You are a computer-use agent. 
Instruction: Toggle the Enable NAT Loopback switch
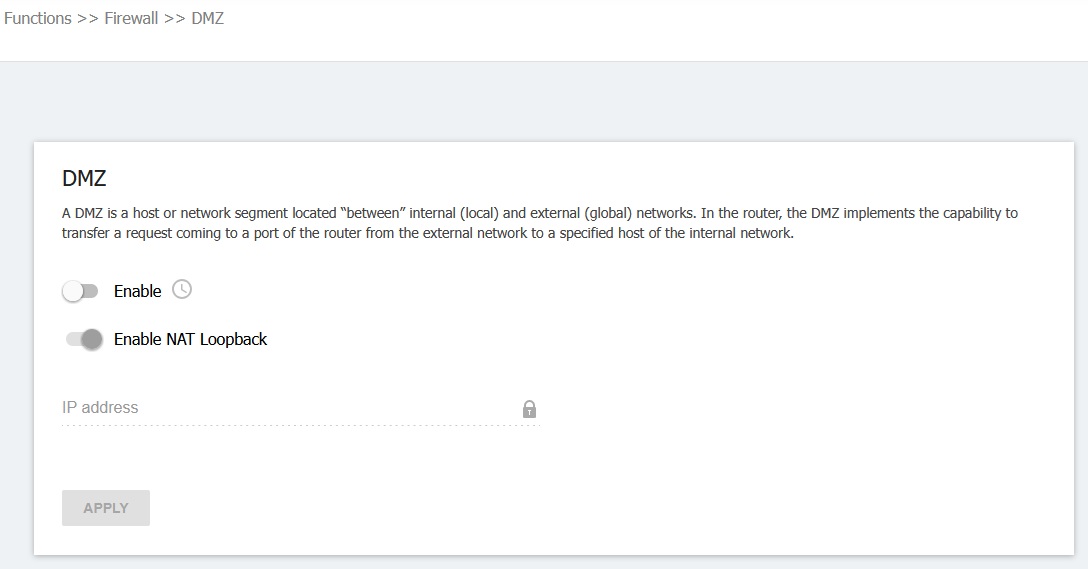[x=83, y=340]
